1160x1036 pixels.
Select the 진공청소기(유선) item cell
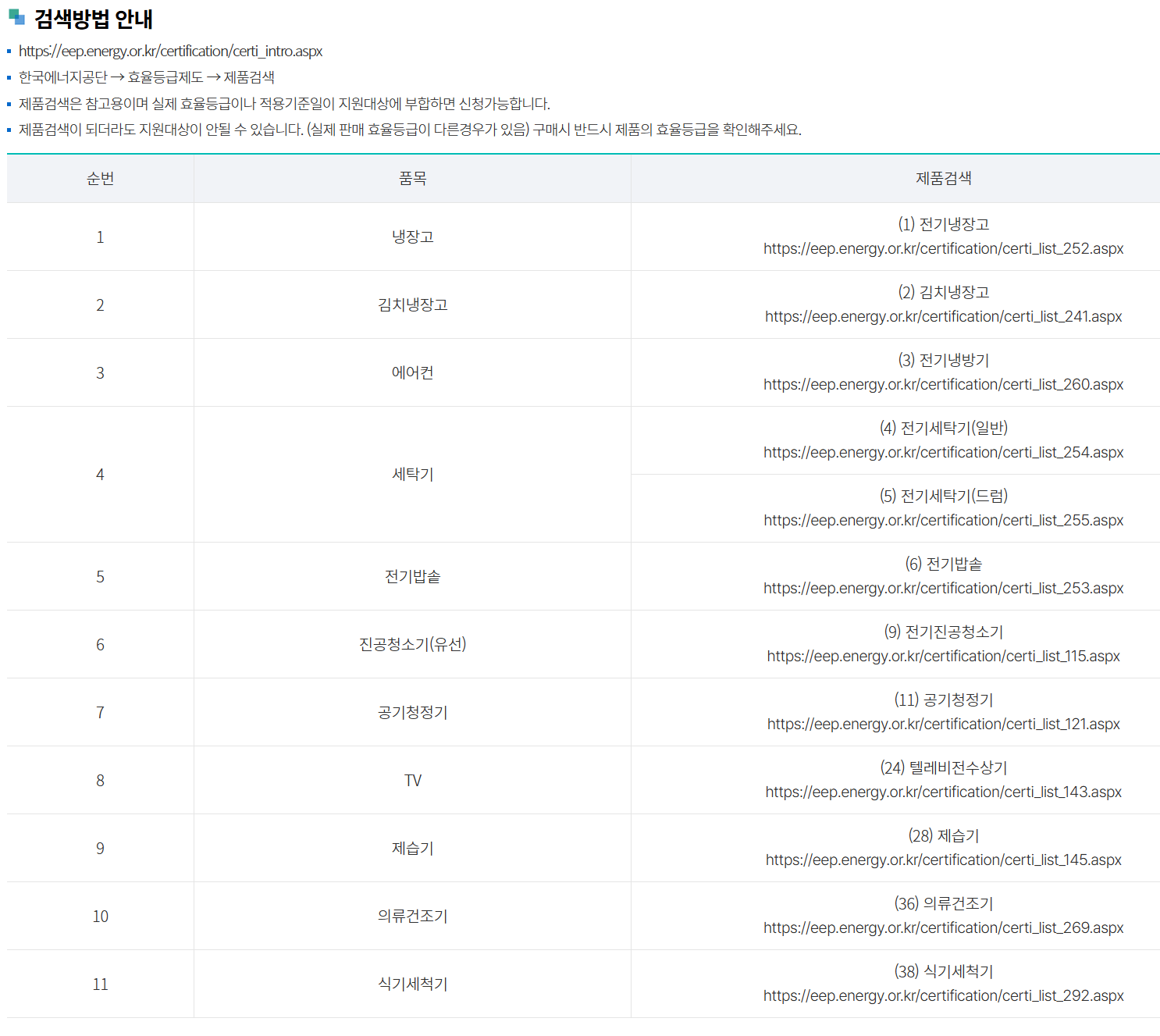tap(412, 644)
